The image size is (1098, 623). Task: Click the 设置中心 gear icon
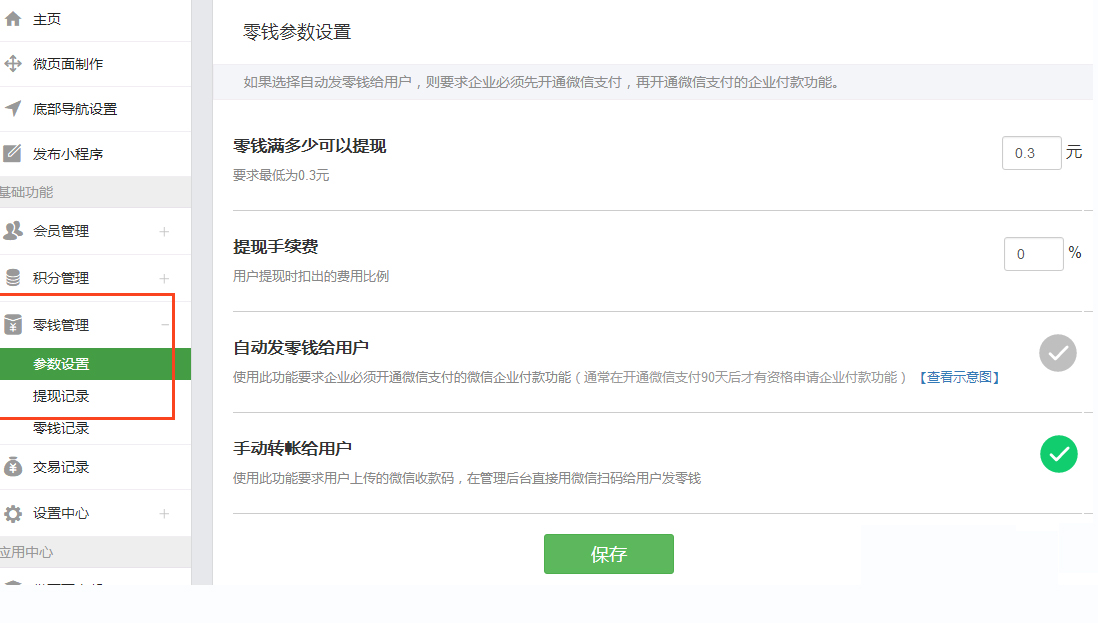tap(13, 514)
